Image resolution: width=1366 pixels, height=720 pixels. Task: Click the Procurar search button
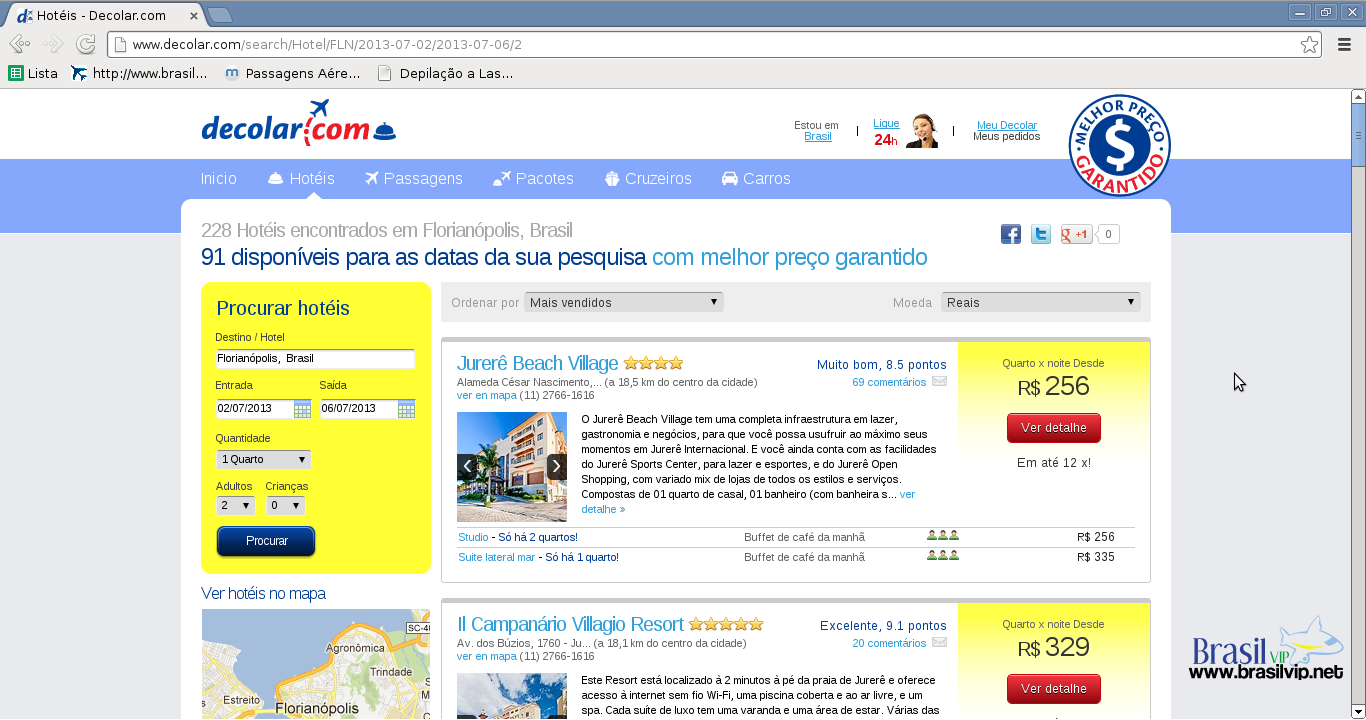click(266, 541)
